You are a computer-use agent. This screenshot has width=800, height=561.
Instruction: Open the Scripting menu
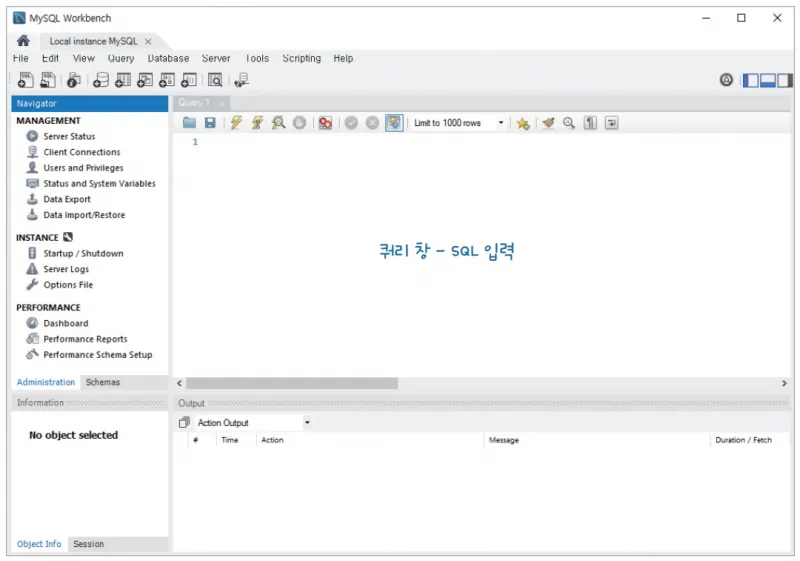[302, 58]
